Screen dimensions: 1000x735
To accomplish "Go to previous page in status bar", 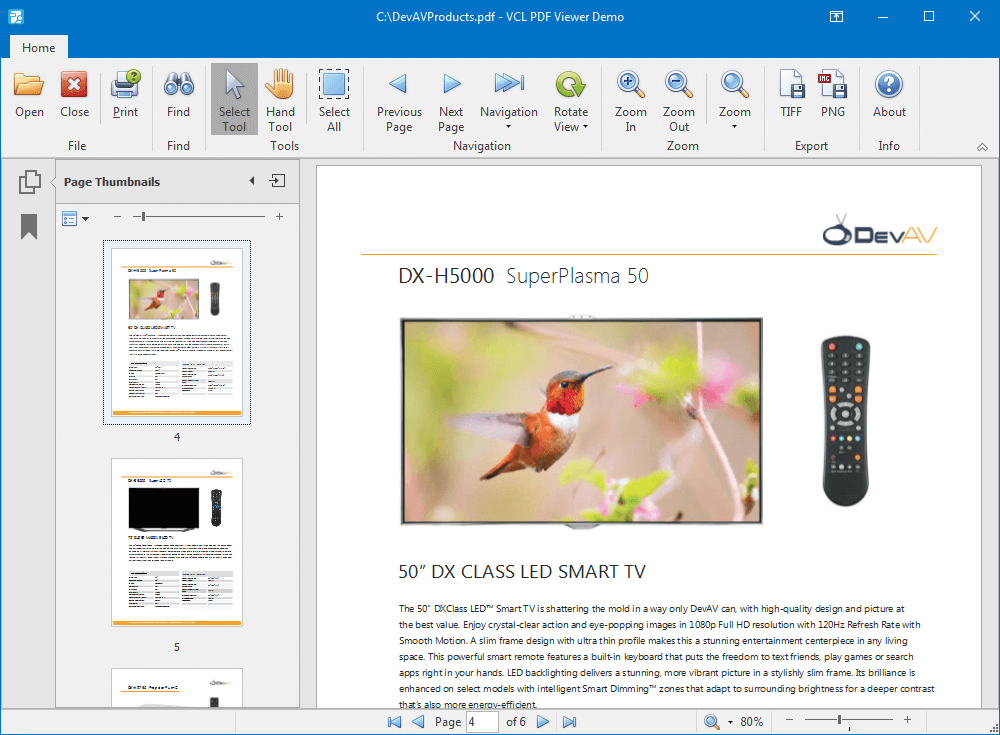I will pos(418,722).
